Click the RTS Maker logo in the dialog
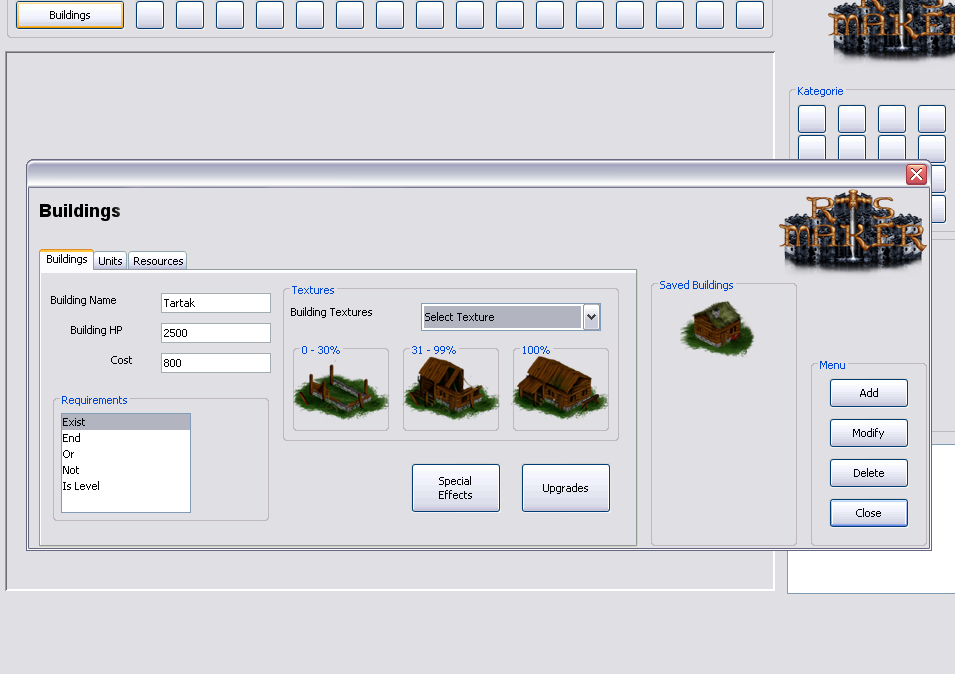 [853, 228]
